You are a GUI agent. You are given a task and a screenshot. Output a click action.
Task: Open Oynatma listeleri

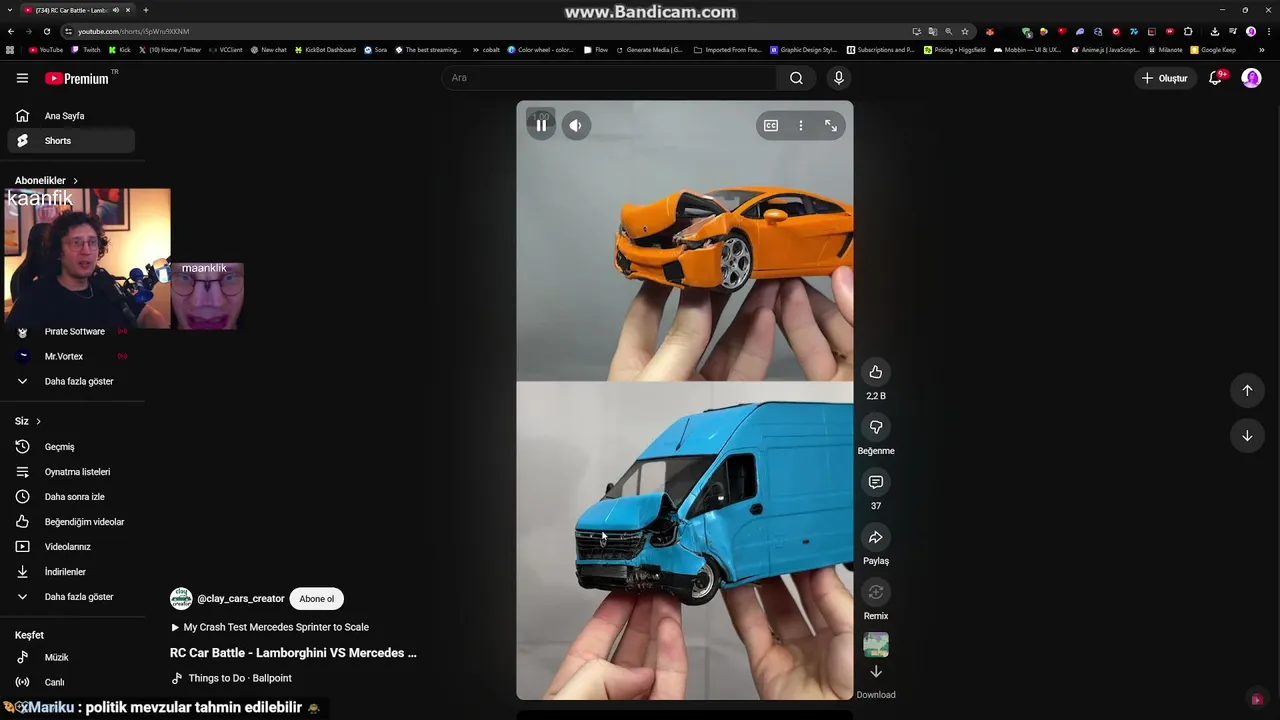pos(71,472)
